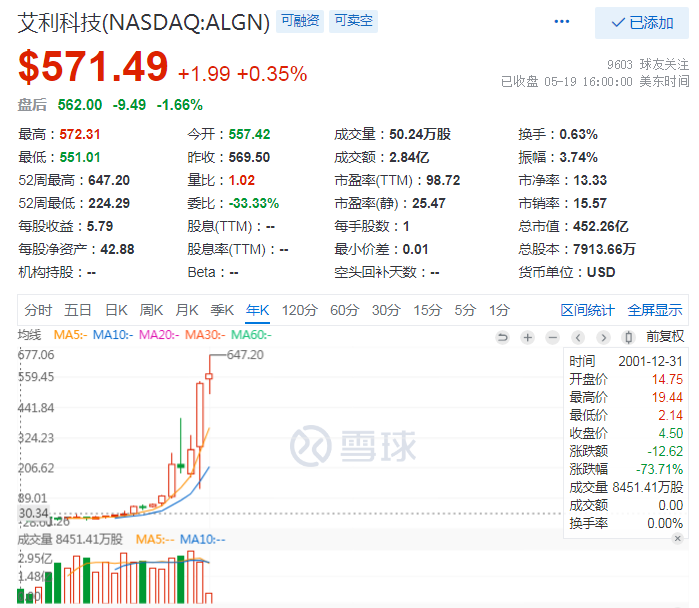The height and width of the screenshot is (608, 699).
Task: Click the chart reset undo-arrow icon
Action: pyautogui.click(x=502, y=337)
